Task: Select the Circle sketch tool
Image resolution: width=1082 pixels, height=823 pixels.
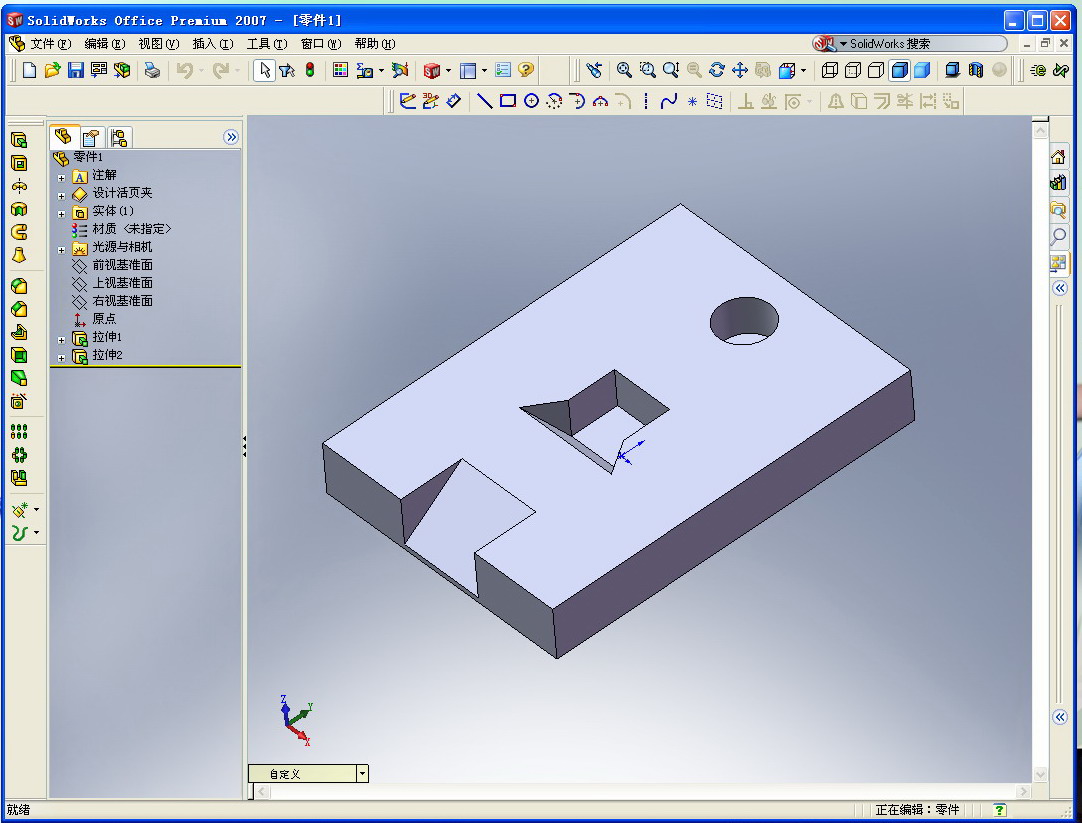Action: tap(531, 101)
